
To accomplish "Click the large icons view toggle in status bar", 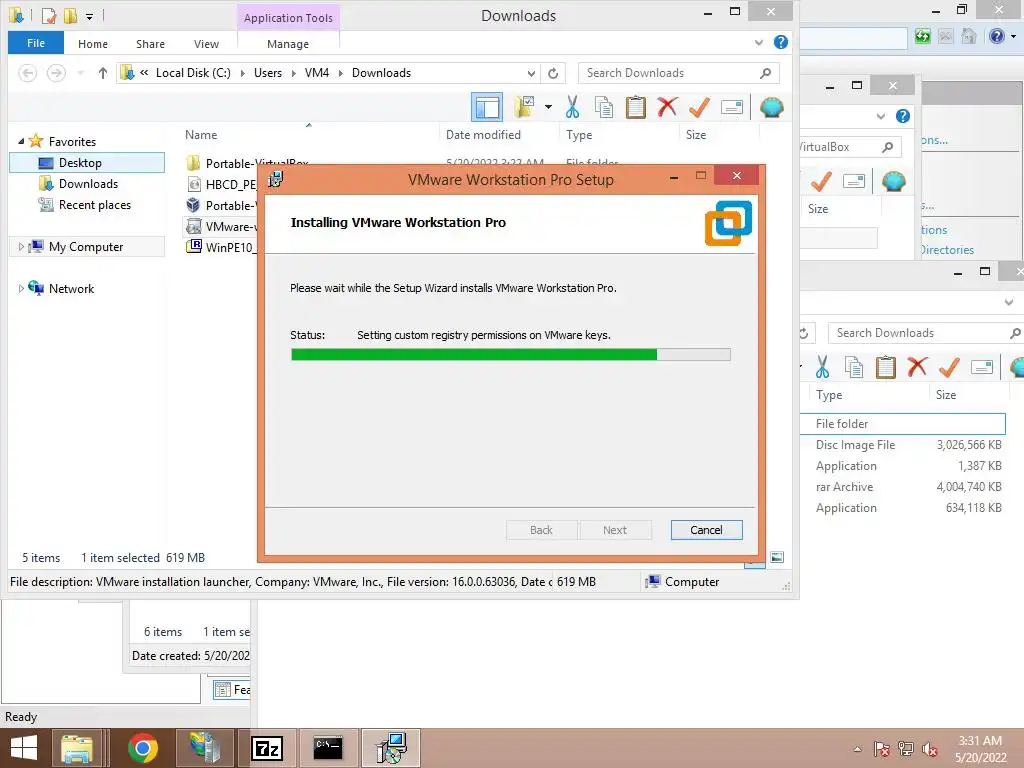I will (x=776, y=557).
